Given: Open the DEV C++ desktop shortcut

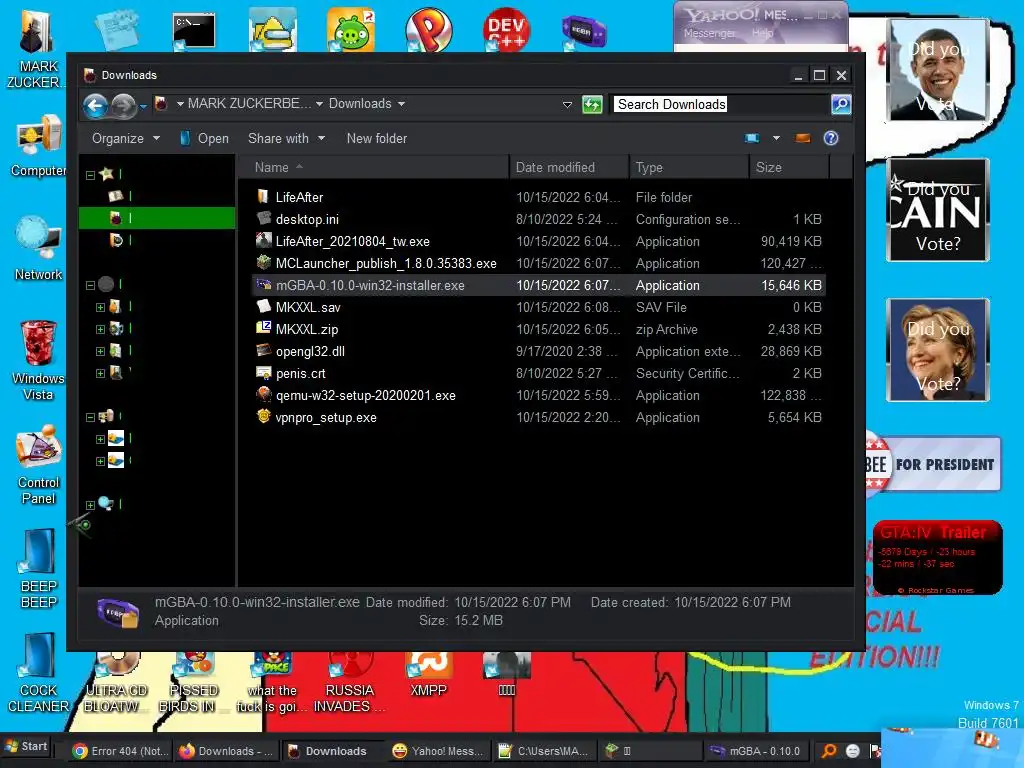Looking at the screenshot, I should click(x=506, y=29).
